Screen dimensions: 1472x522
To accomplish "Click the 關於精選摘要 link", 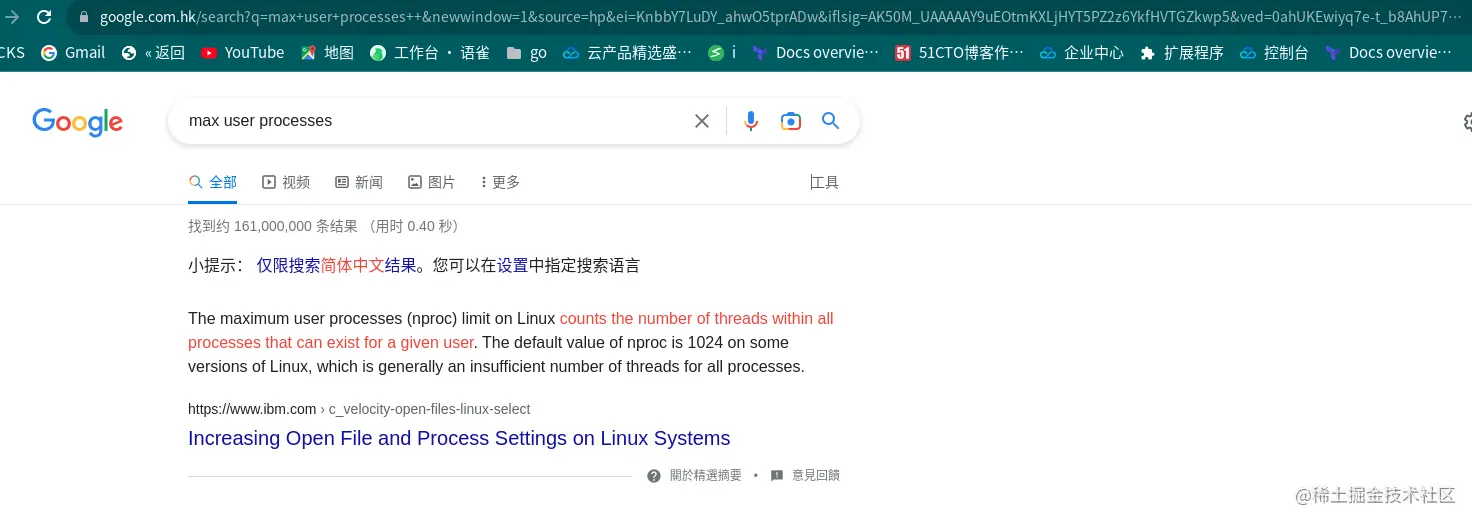I will tap(706, 476).
